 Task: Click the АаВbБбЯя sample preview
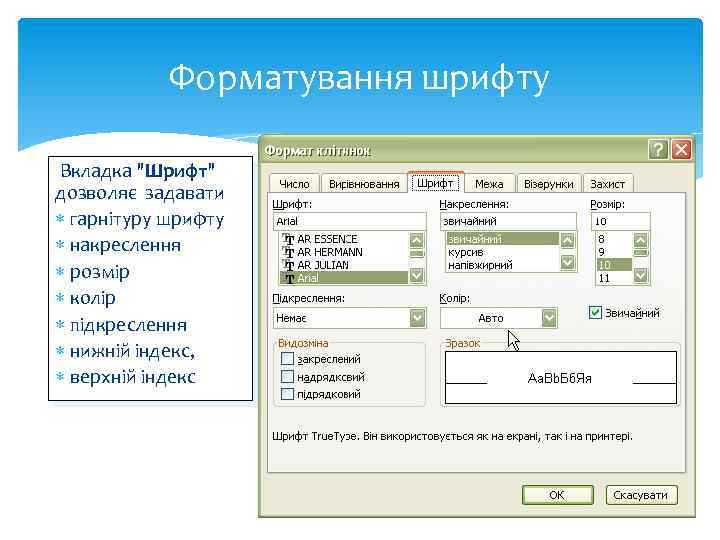[560, 378]
